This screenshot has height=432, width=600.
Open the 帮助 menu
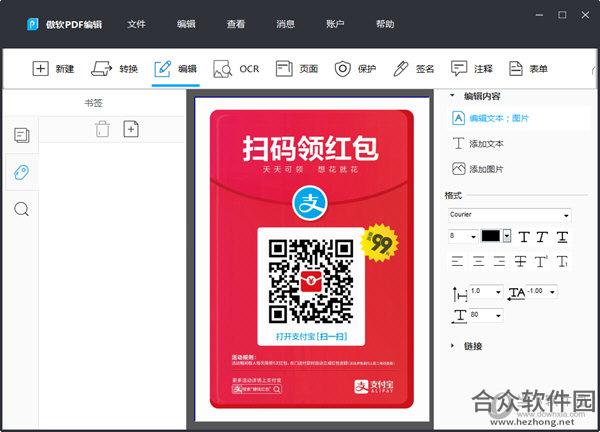coord(385,24)
